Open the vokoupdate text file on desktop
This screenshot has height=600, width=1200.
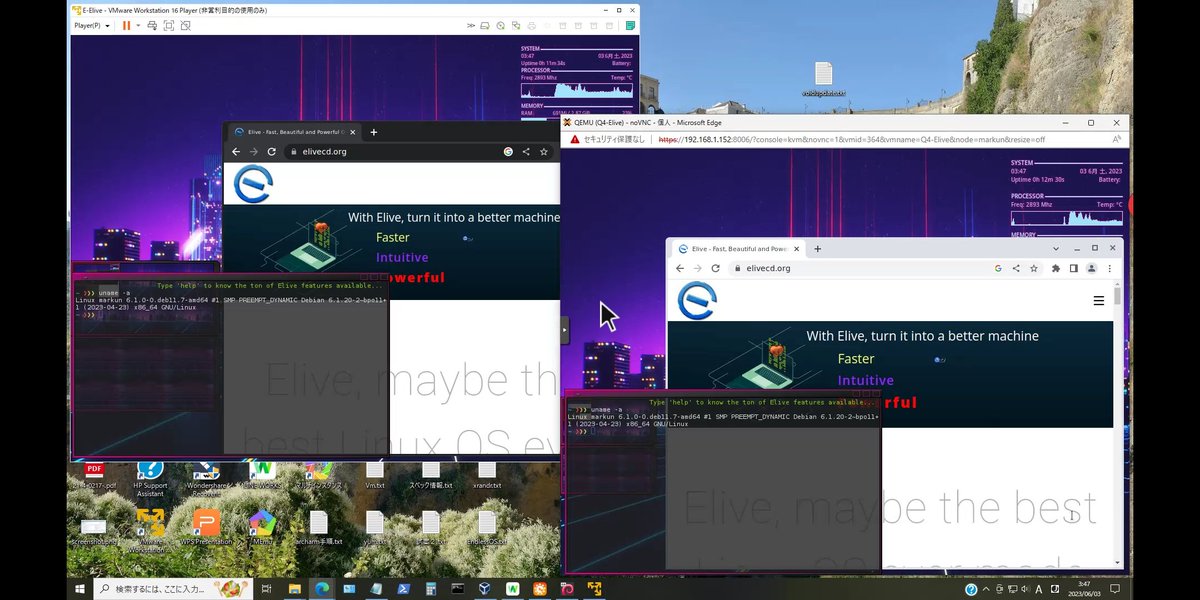point(823,80)
